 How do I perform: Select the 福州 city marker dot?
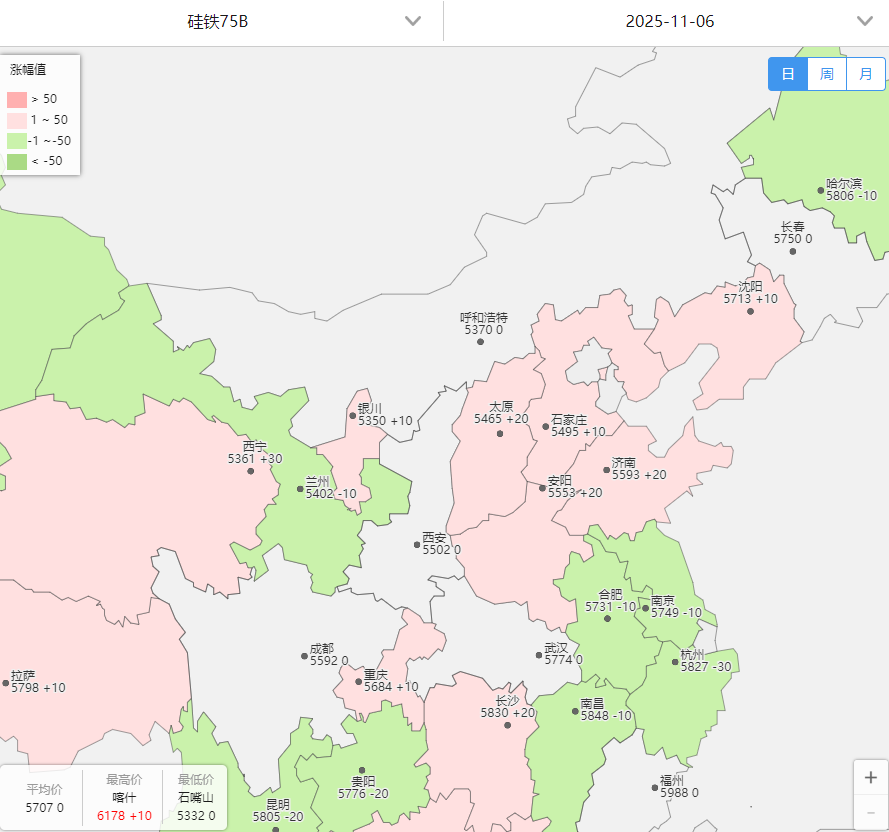point(655,788)
